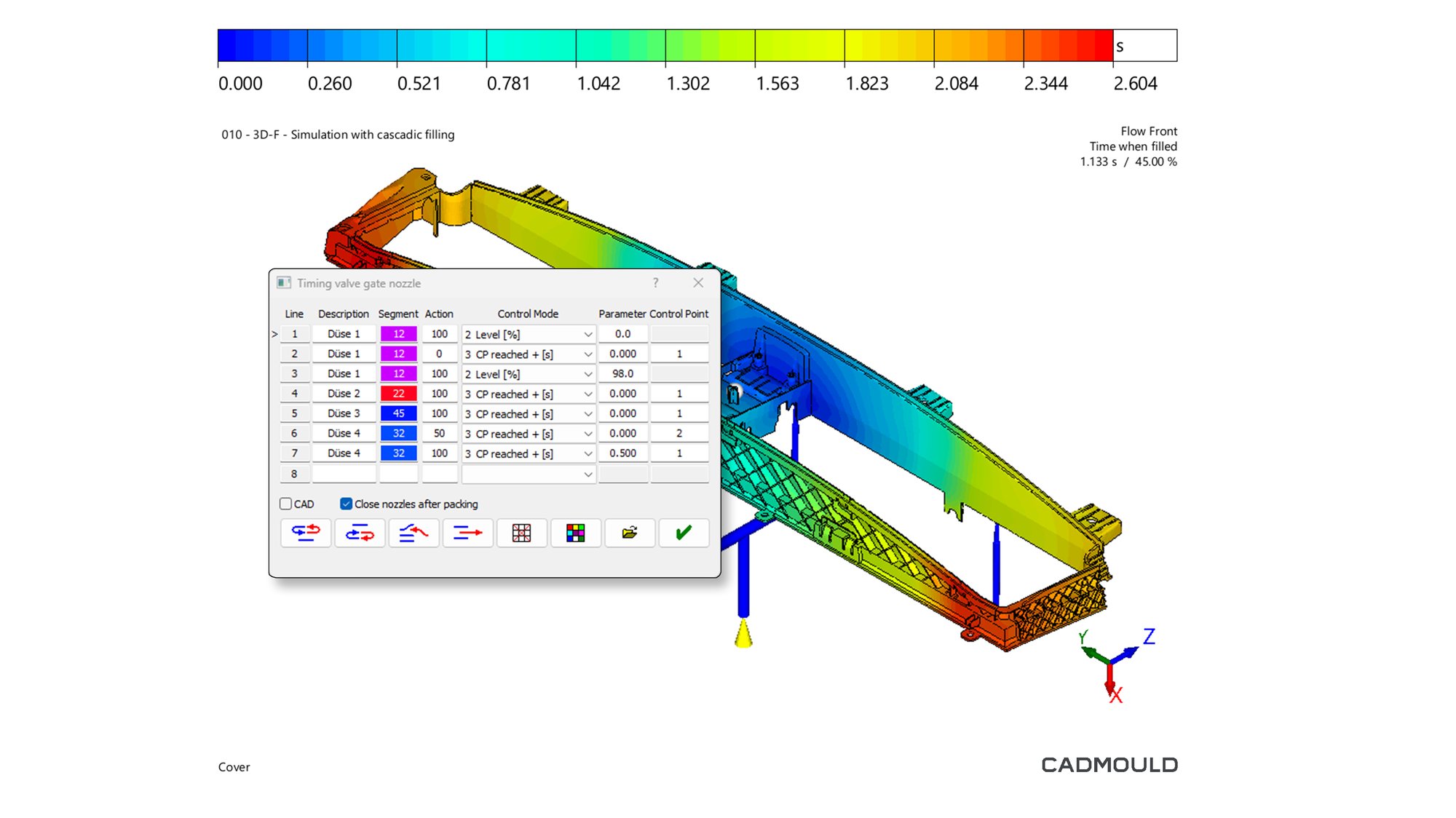Select line number 6 row header
The height and width of the screenshot is (818, 1456).
[x=294, y=433]
